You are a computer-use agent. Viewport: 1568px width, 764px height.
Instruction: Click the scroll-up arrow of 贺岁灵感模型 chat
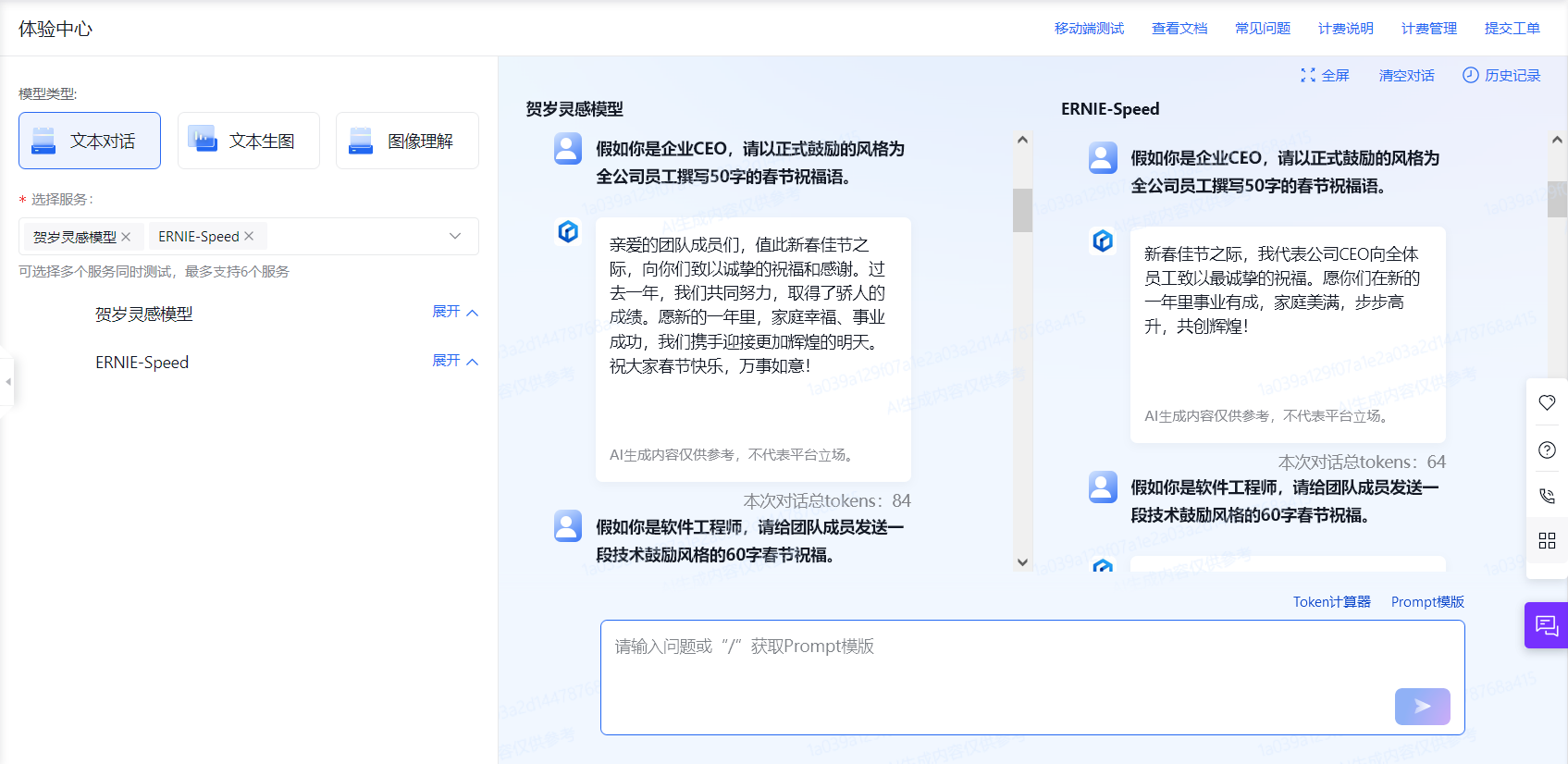[x=1022, y=141]
